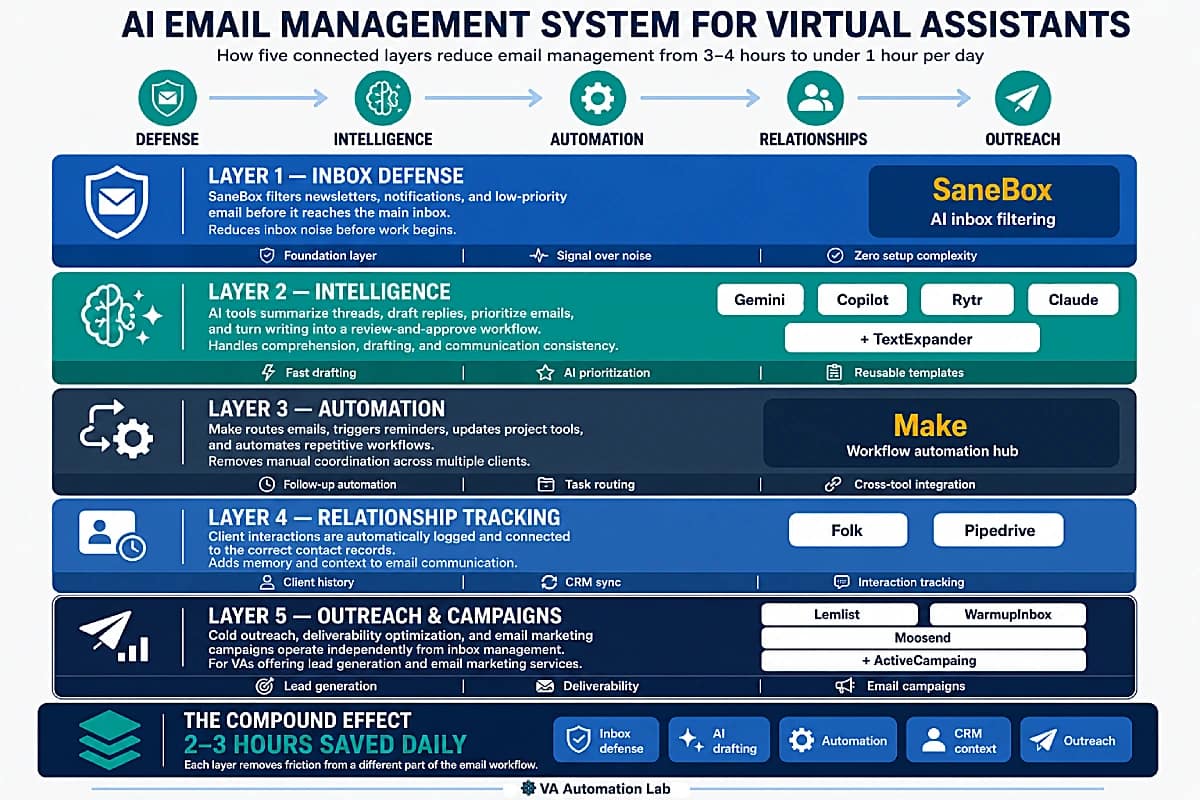This screenshot has height=800, width=1200.
Task: Select the + TextExpander pill
Action: (x=912, y=338)
